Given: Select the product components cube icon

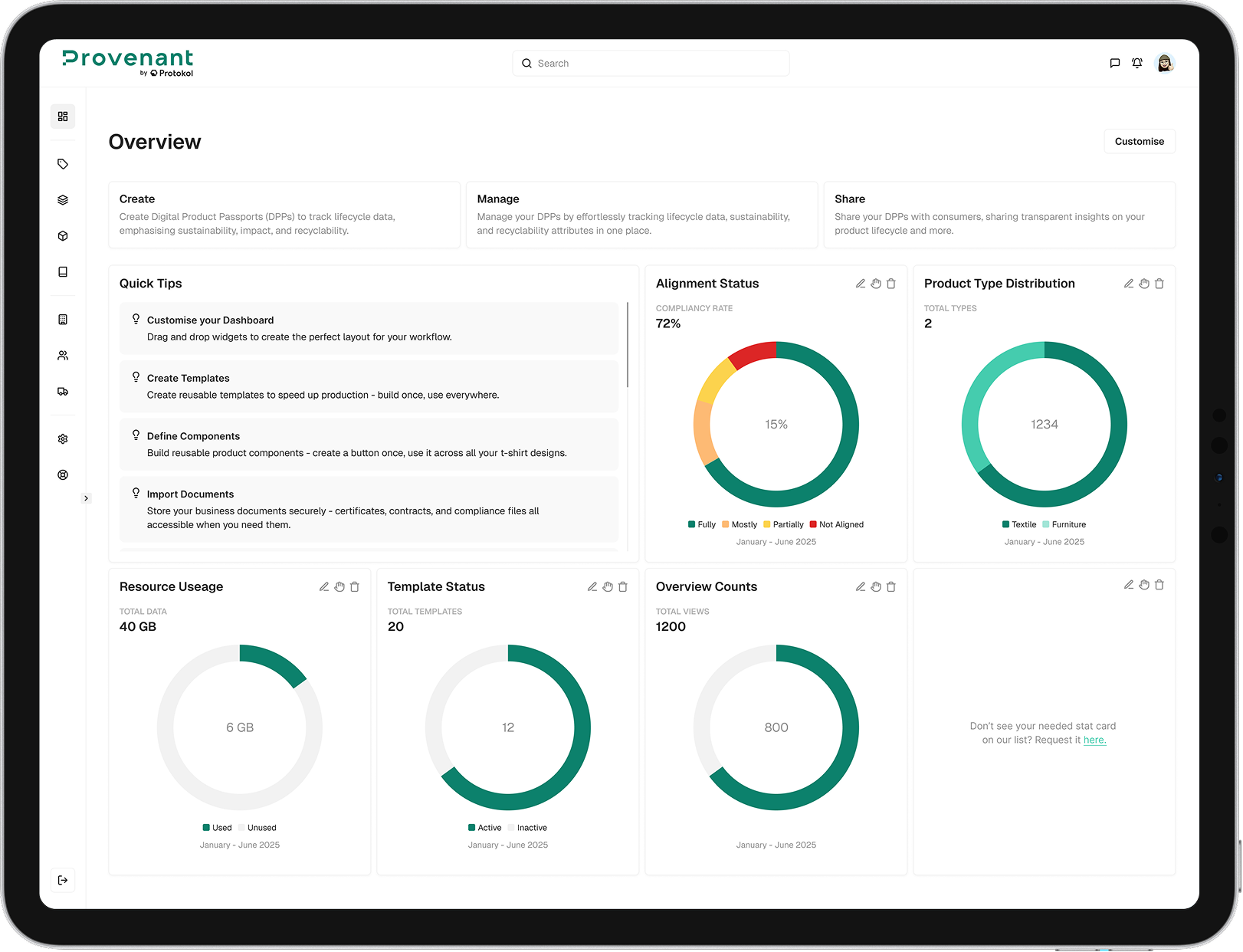Looking at the screenshot, I should pos(63,235).
